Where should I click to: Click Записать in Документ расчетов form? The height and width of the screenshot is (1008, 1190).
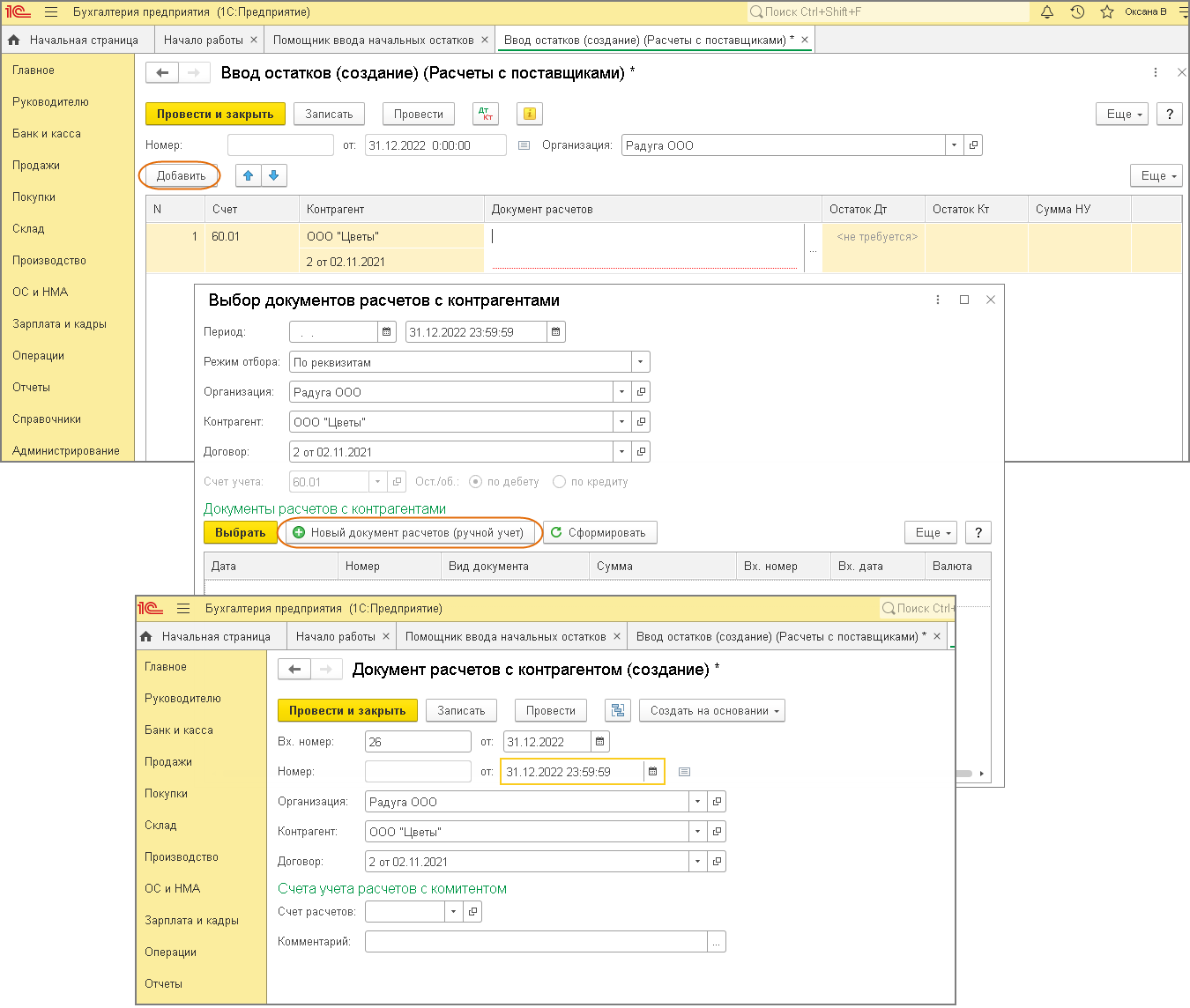(461, 710)
